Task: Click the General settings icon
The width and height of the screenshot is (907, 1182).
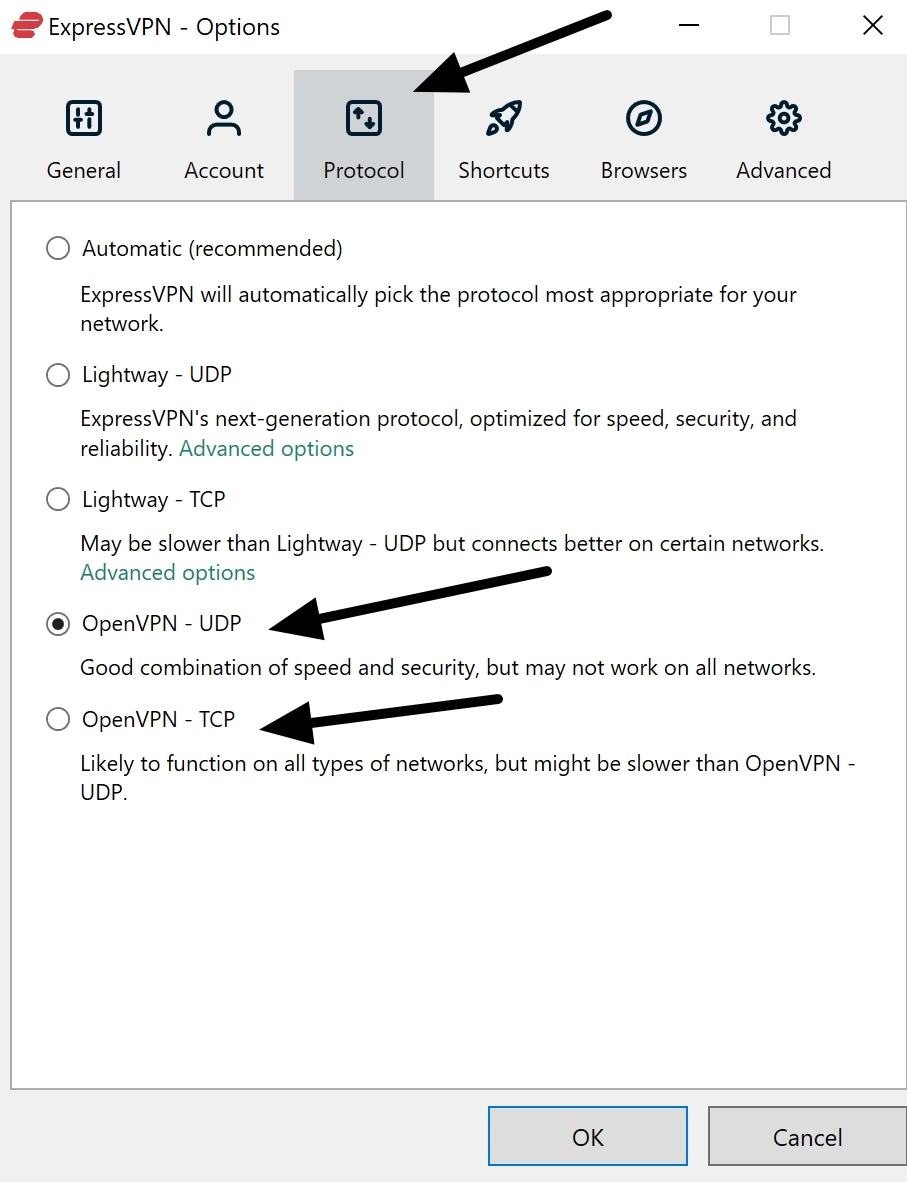Action: pos(83,117)
